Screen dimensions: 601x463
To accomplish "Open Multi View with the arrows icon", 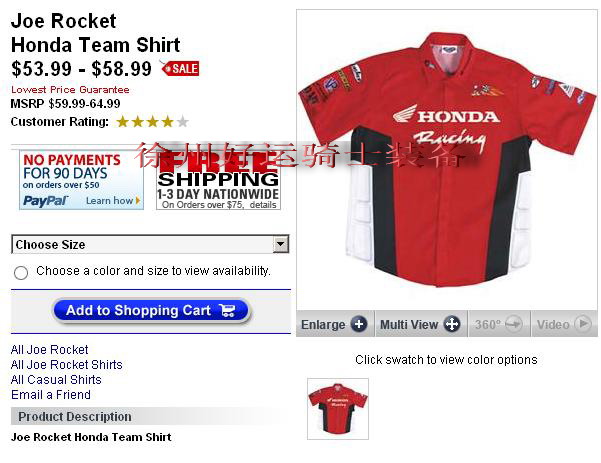I will point(452,324).
